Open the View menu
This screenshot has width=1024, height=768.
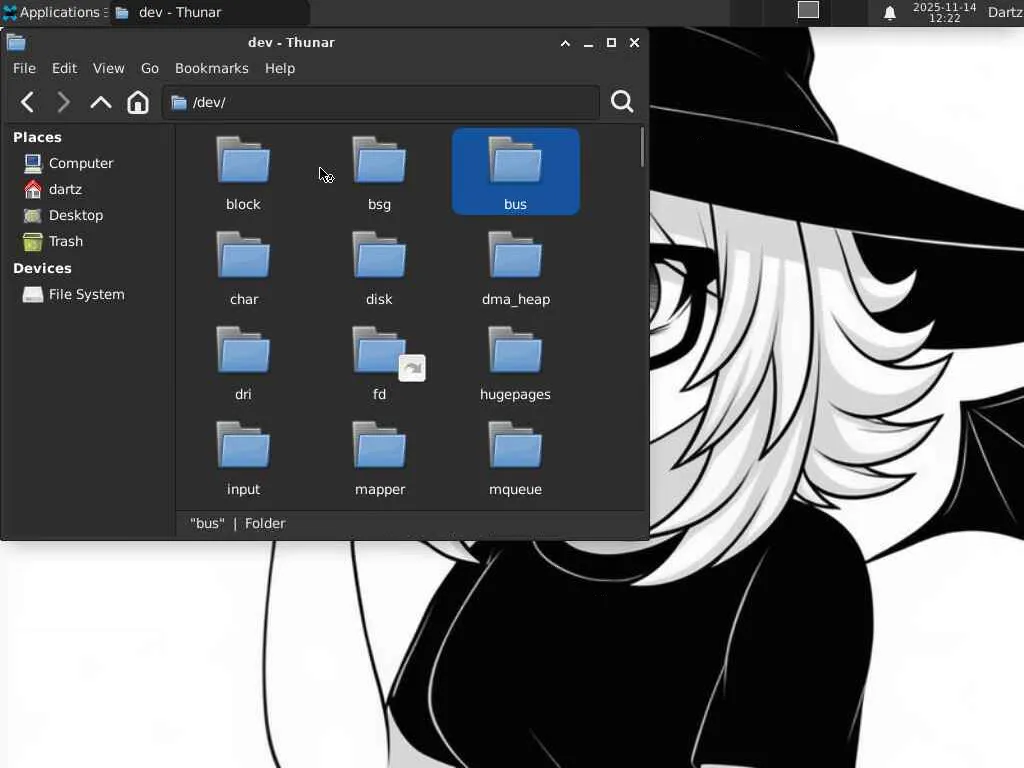(x=108, y=69)
